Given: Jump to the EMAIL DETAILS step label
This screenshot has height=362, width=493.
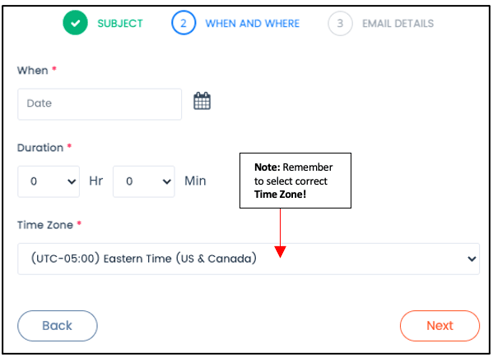Looking at the screenshot, I should (x=398, y=23).
